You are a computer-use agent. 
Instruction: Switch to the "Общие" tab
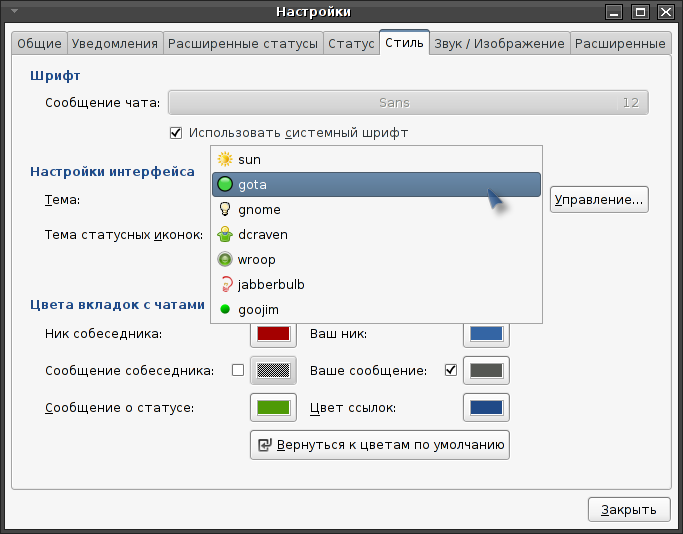tap(39, 43)
